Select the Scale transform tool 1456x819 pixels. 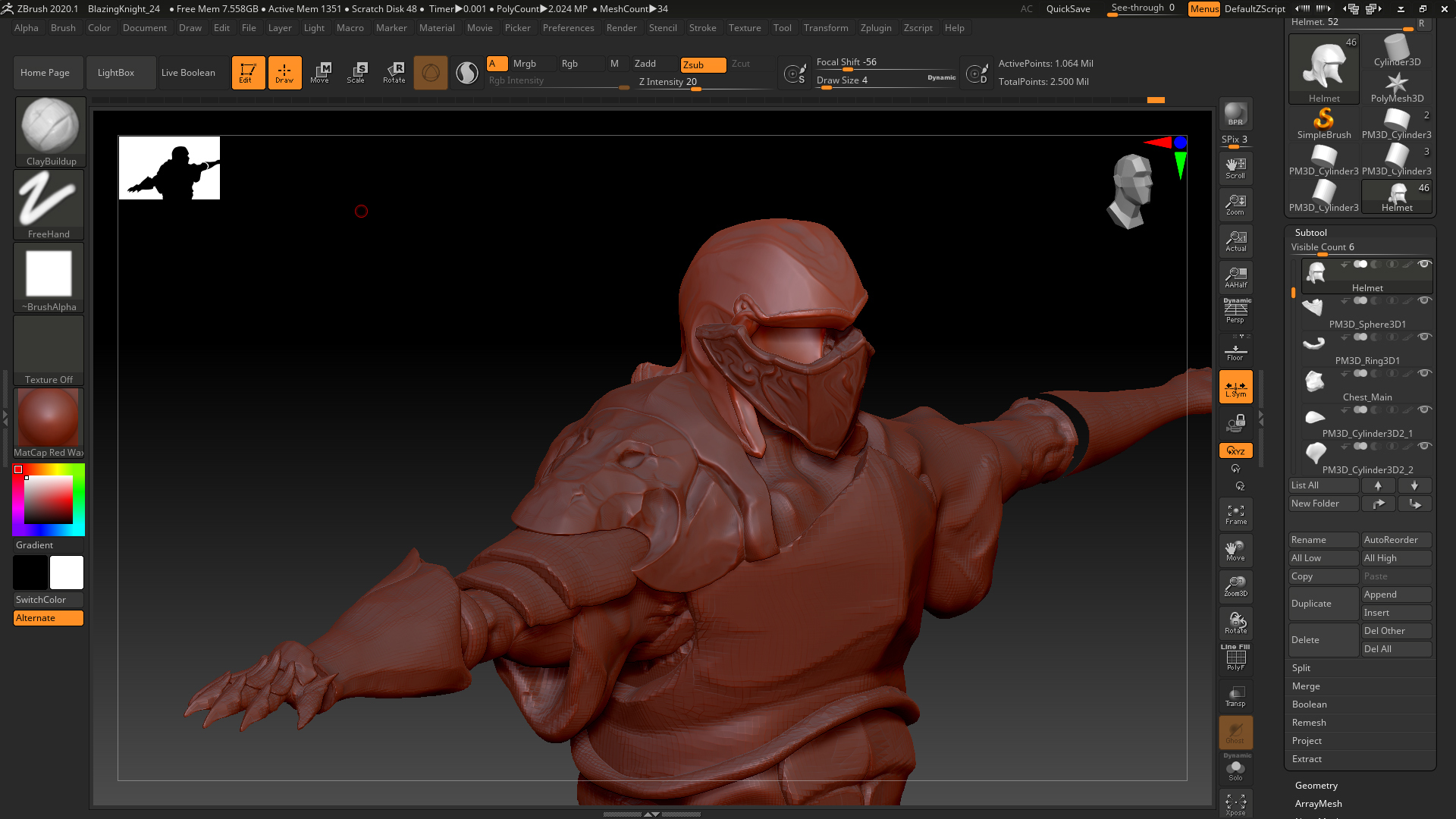pos(356,73)
